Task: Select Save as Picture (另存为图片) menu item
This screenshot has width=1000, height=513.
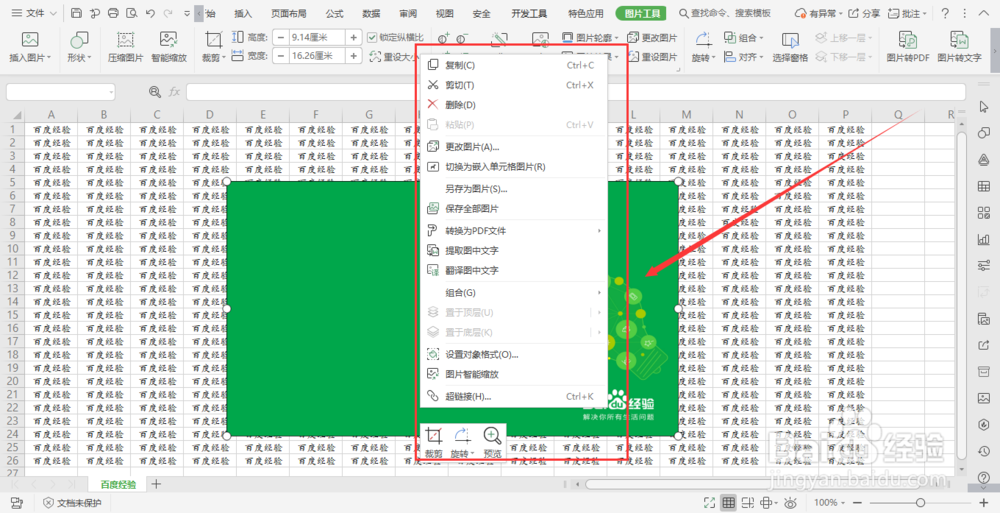Action: [513, 188]
